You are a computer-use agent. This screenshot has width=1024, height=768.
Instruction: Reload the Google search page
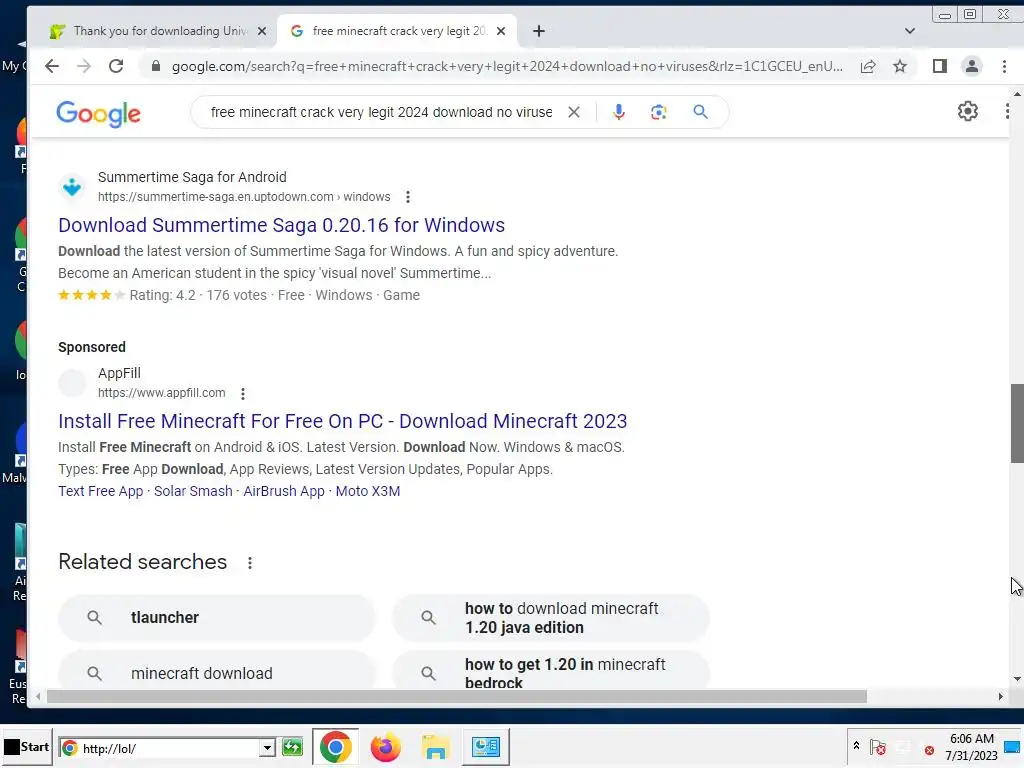coord(116,66)
